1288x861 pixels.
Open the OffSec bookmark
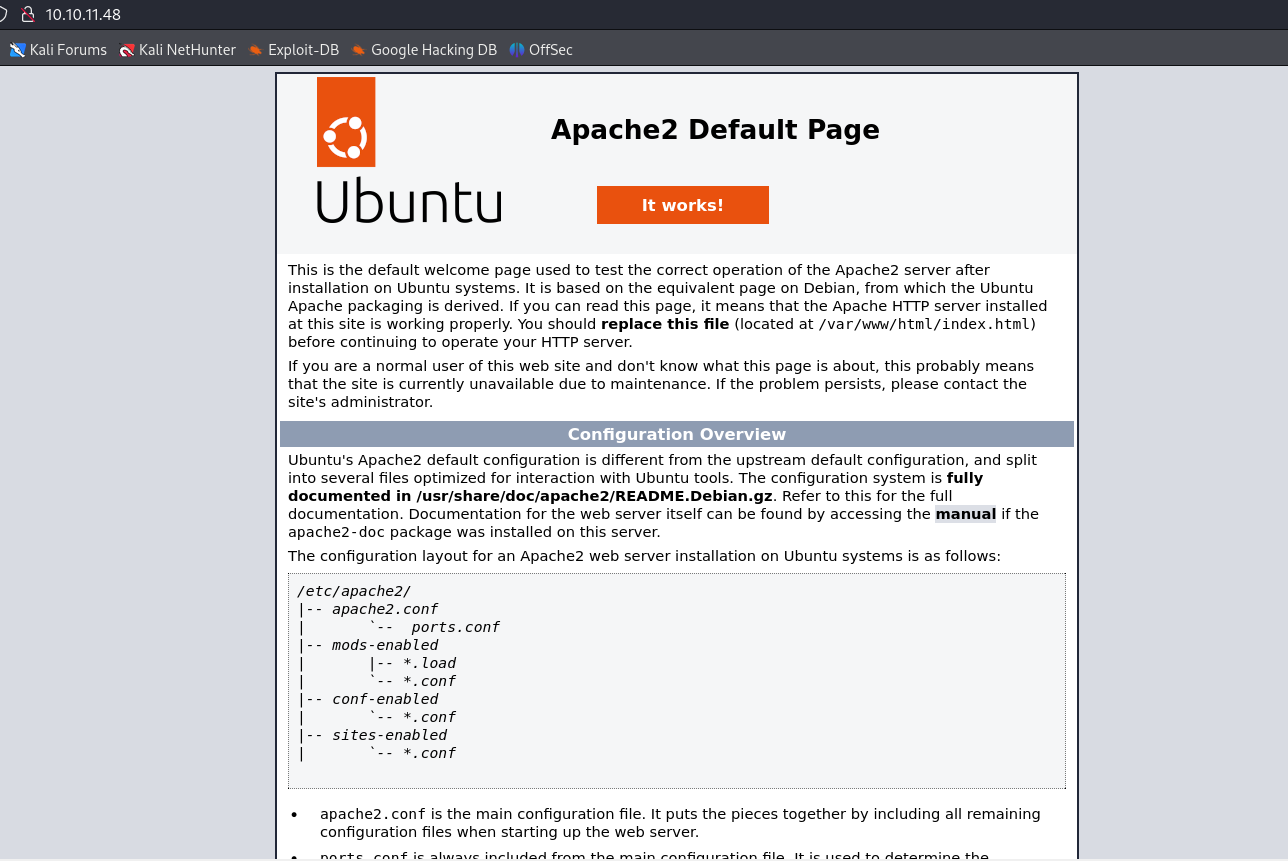[x=541, y=50]
